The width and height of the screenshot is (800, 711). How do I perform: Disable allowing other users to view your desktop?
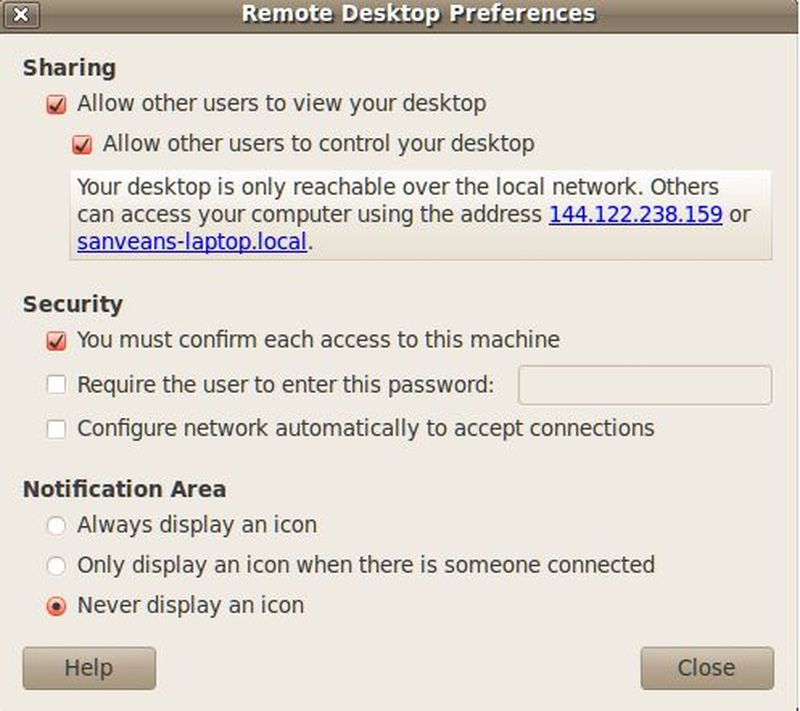[x=57, y=104]
